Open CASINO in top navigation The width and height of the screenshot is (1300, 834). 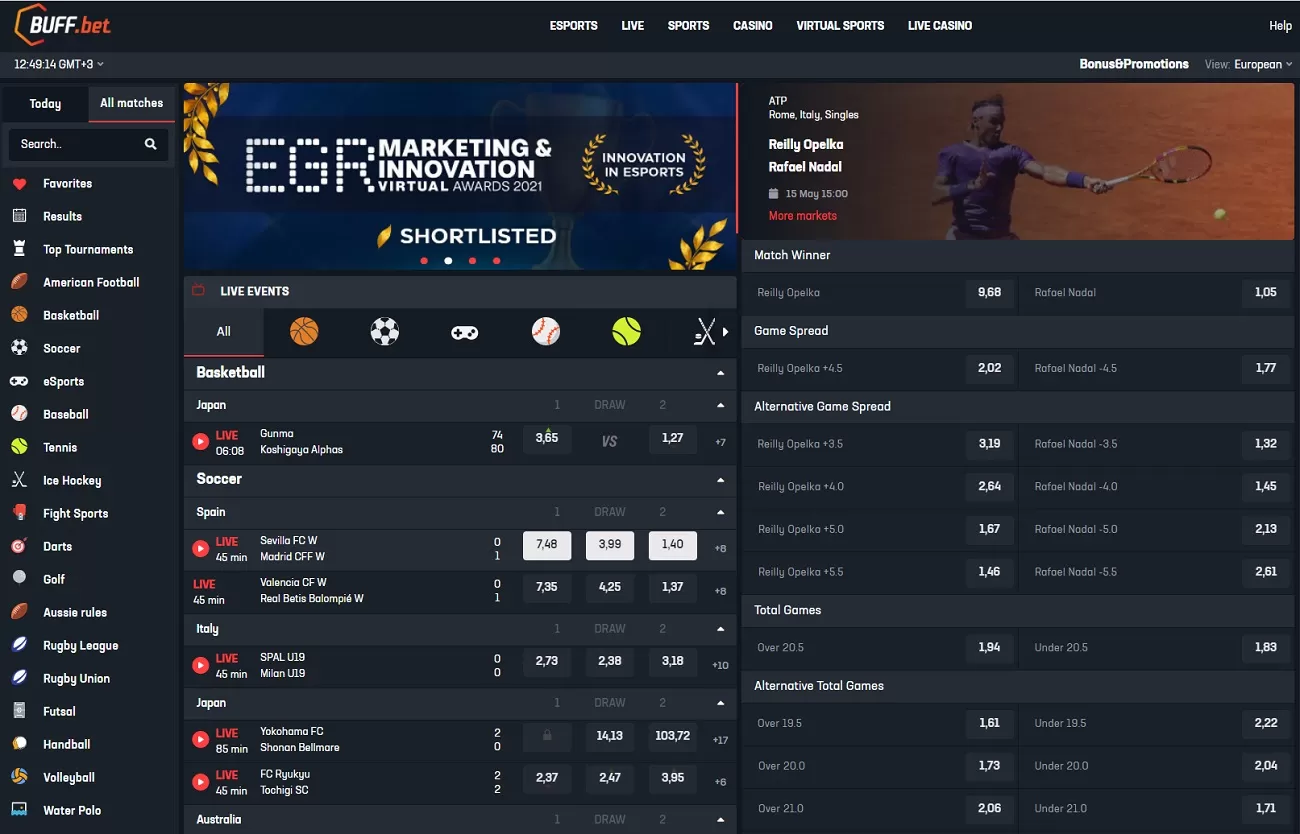click(x=753, y=26)
